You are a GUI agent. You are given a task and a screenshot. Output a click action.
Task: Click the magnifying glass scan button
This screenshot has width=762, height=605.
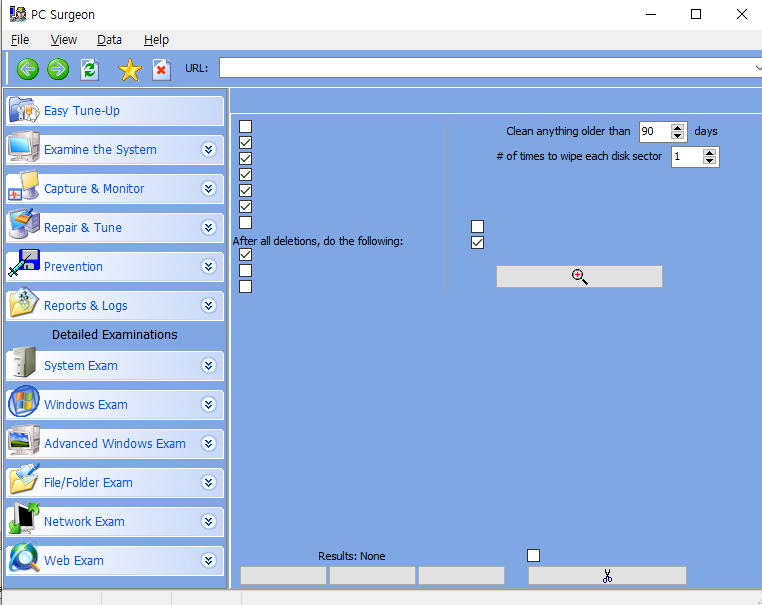579,277
